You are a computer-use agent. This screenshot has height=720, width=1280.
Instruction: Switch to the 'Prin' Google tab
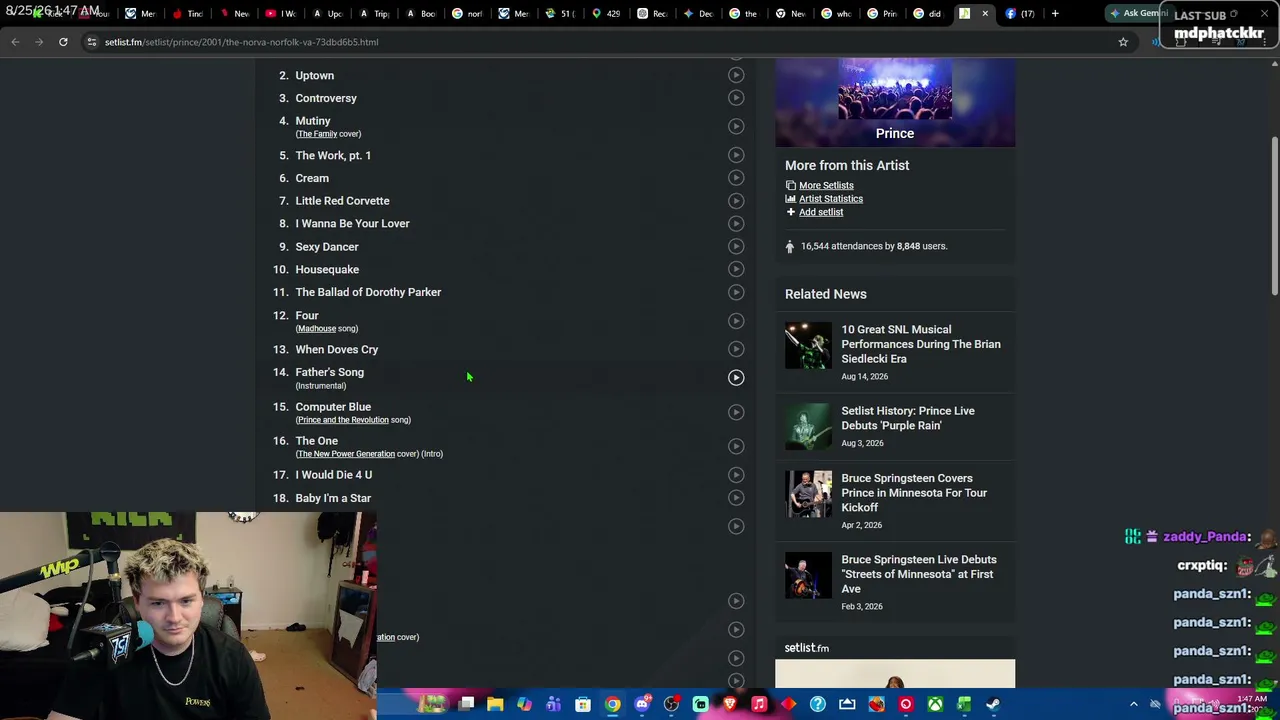coord(881,14)
